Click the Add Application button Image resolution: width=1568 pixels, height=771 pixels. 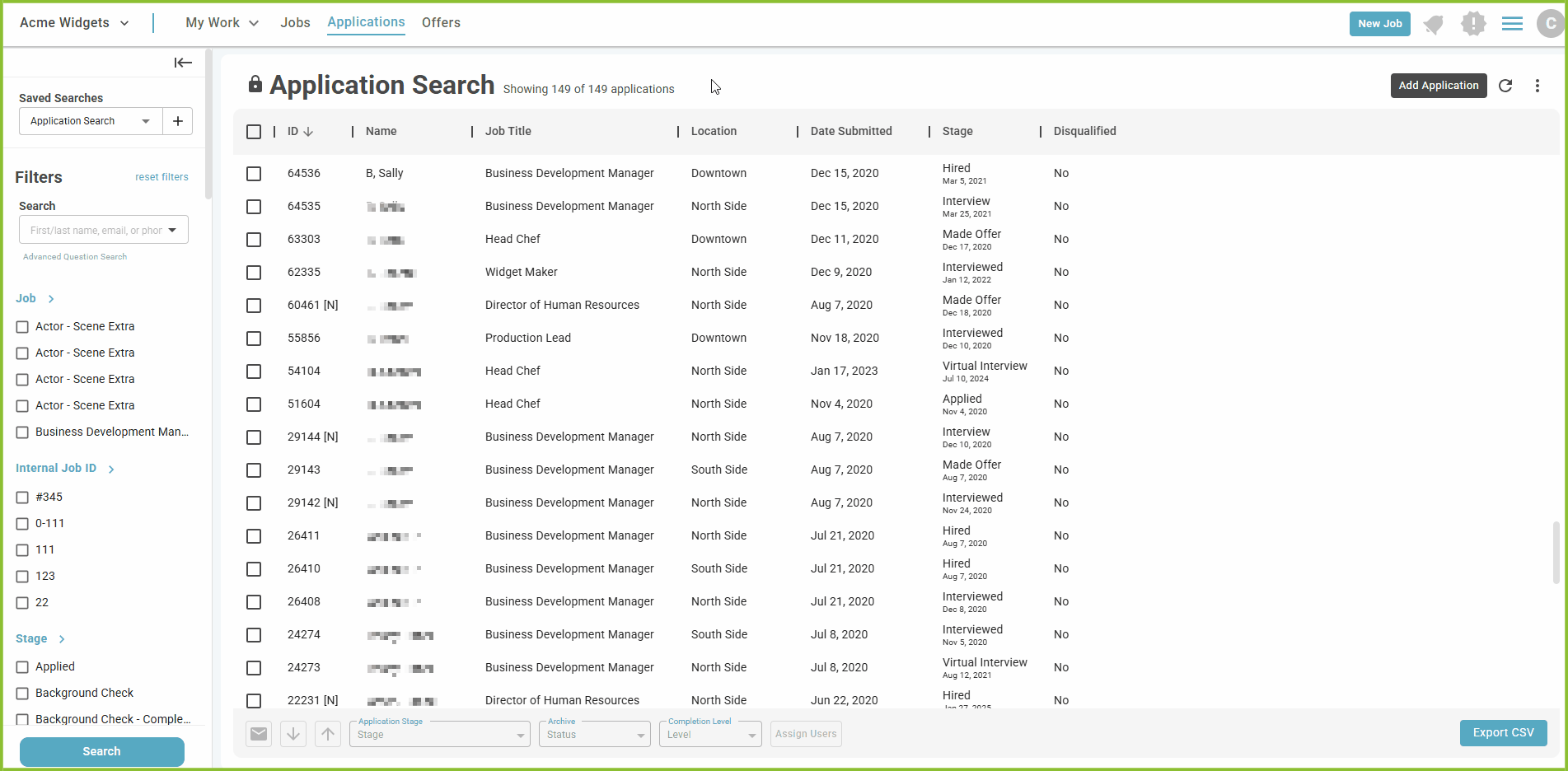1438,86
